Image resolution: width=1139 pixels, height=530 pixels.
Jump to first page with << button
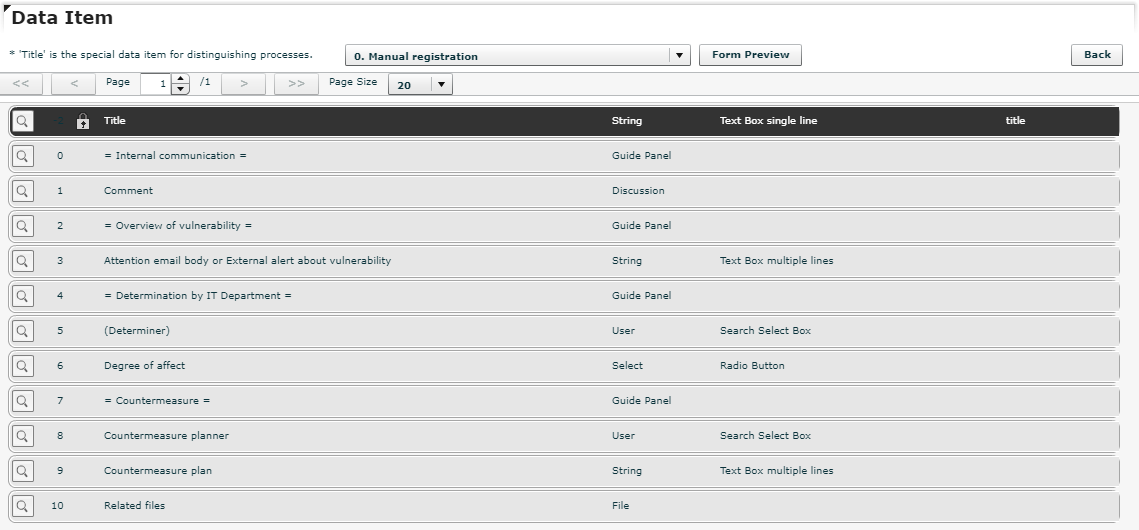[21, 84]
